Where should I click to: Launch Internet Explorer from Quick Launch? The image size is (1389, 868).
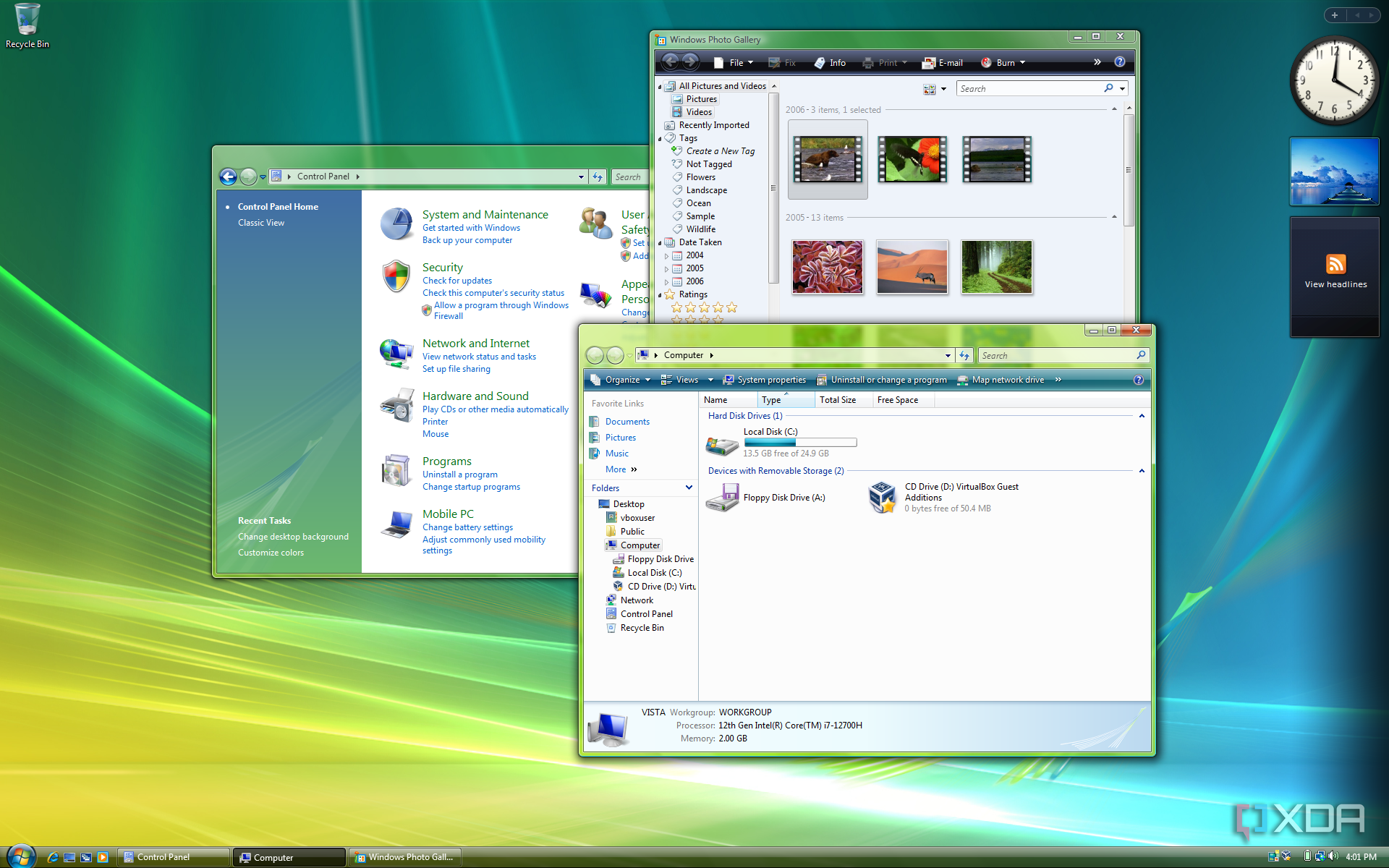coord(53,857)
